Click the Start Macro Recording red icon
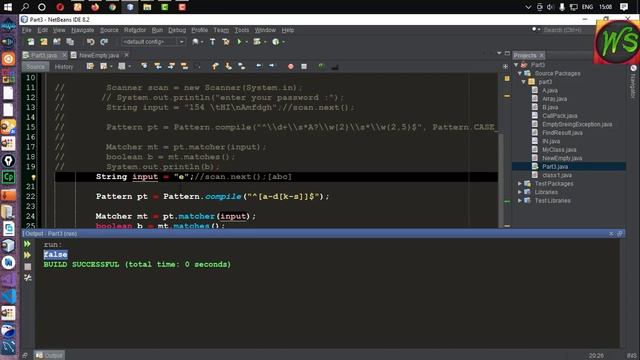Image resolution: width=640 pixels, height=360 pixels. pos(291,66)
